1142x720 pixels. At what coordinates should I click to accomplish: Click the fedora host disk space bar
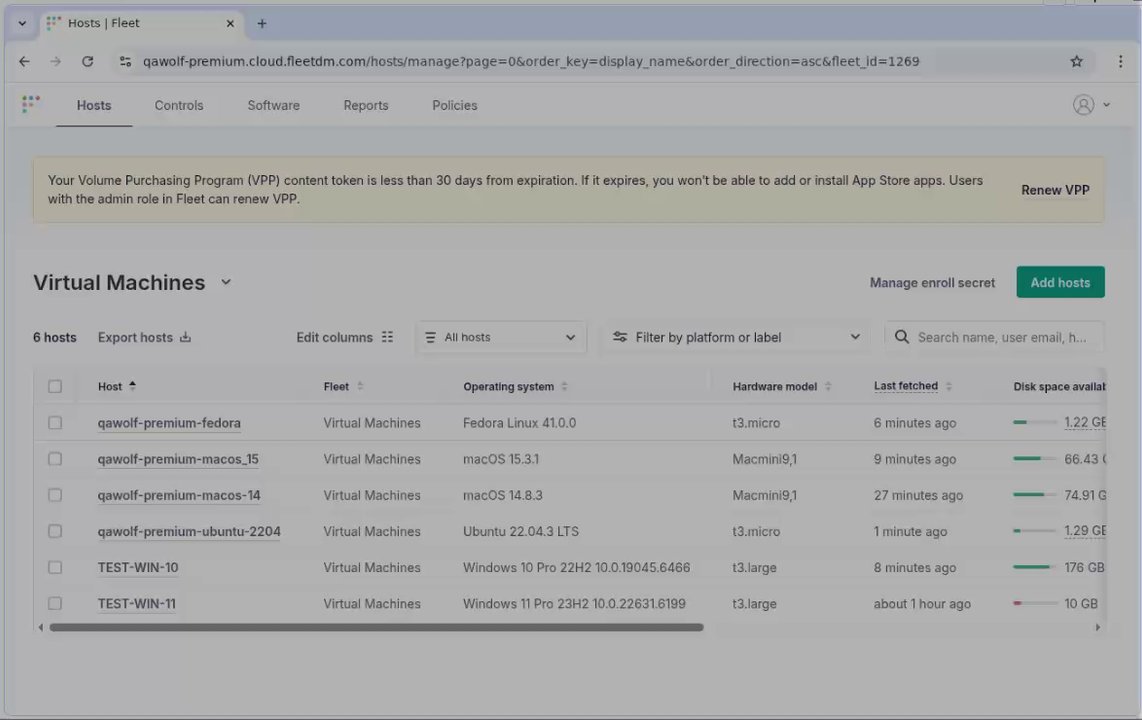click(1034, 422)
